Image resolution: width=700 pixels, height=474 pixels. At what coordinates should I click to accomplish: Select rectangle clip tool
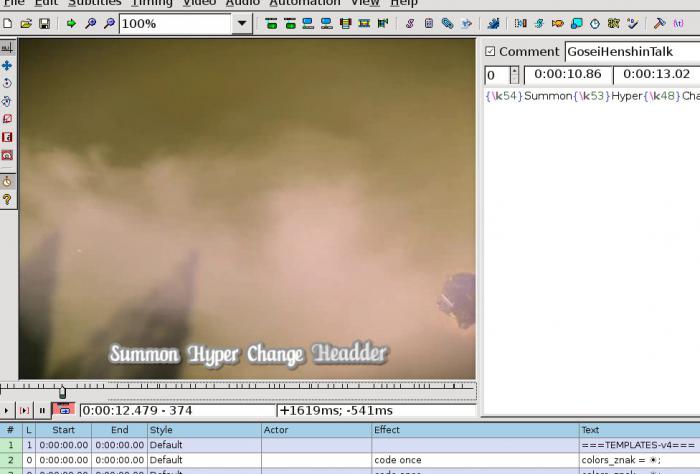[7, 137]
